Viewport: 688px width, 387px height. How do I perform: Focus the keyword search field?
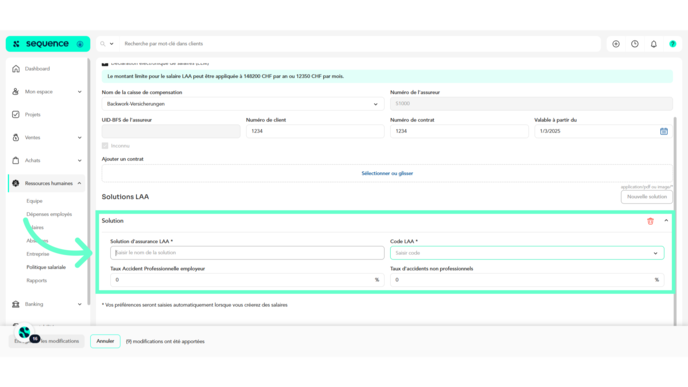tap(360, 44)
